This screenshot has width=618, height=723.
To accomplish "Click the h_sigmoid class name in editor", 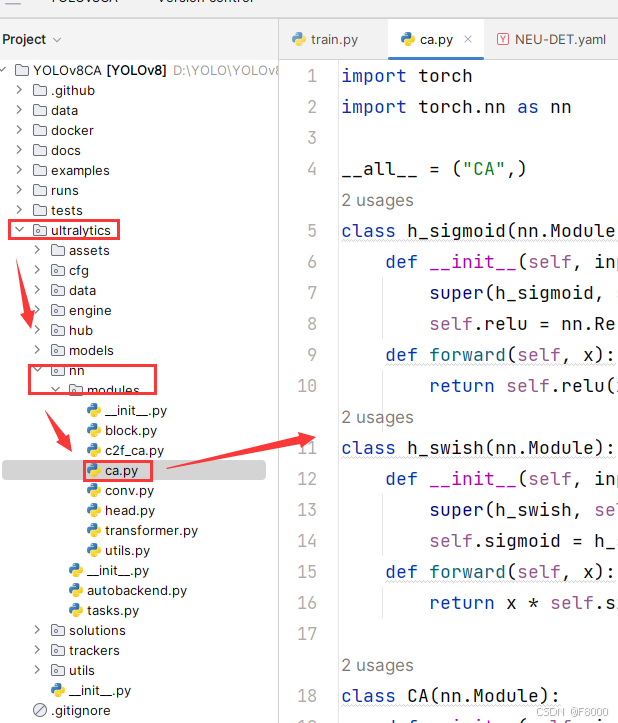I will 457,231.
